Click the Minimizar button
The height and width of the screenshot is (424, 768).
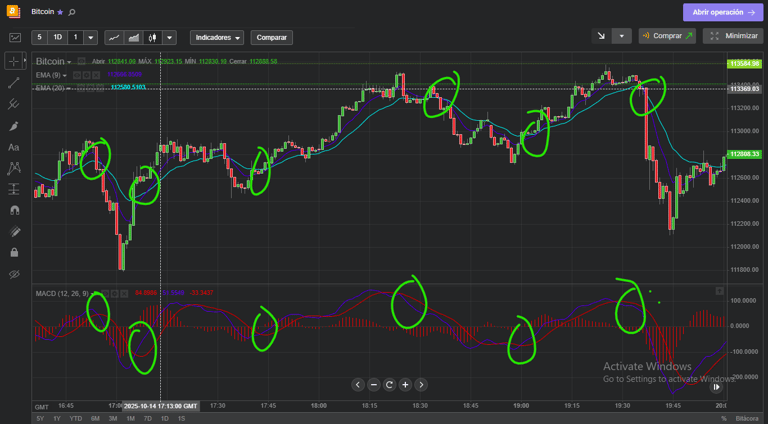733,36
